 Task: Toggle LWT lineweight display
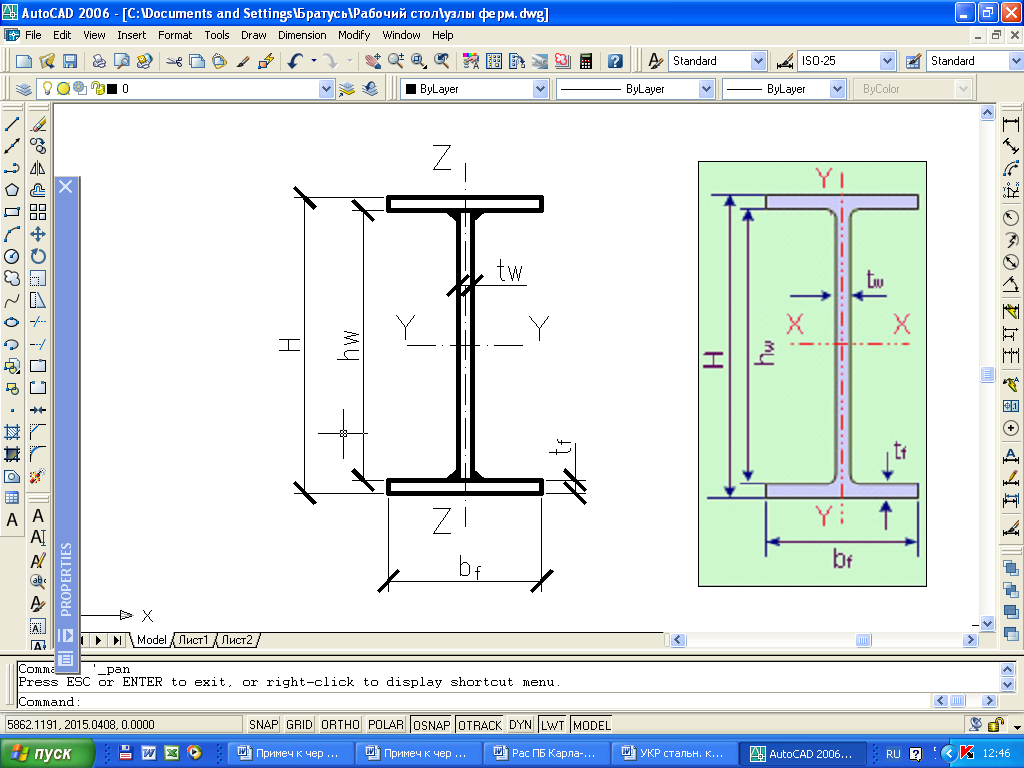[552, 725]
